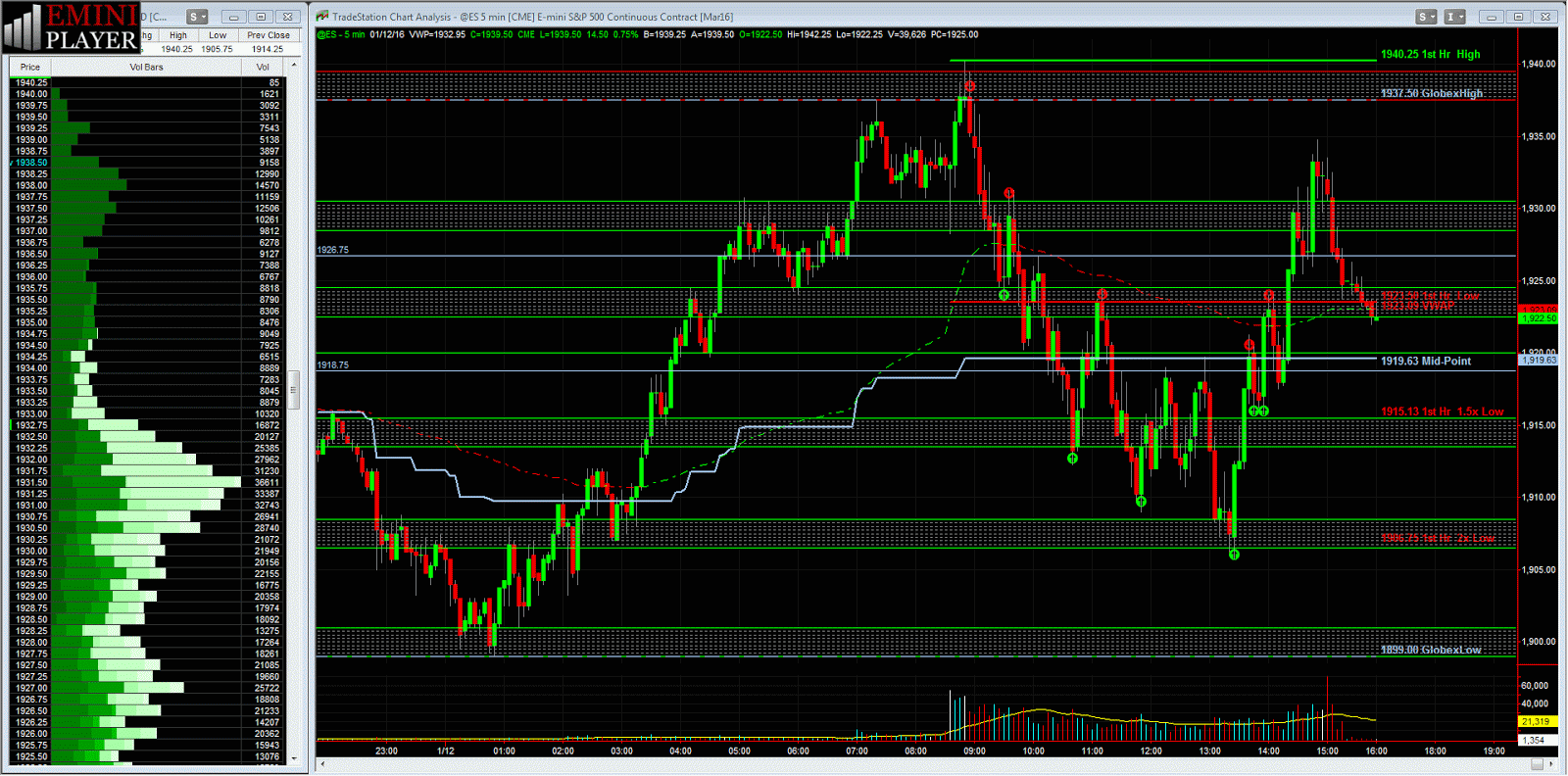Click the 1918.75 level label on the chart
Screen dimensions: 1568x776
332,365
